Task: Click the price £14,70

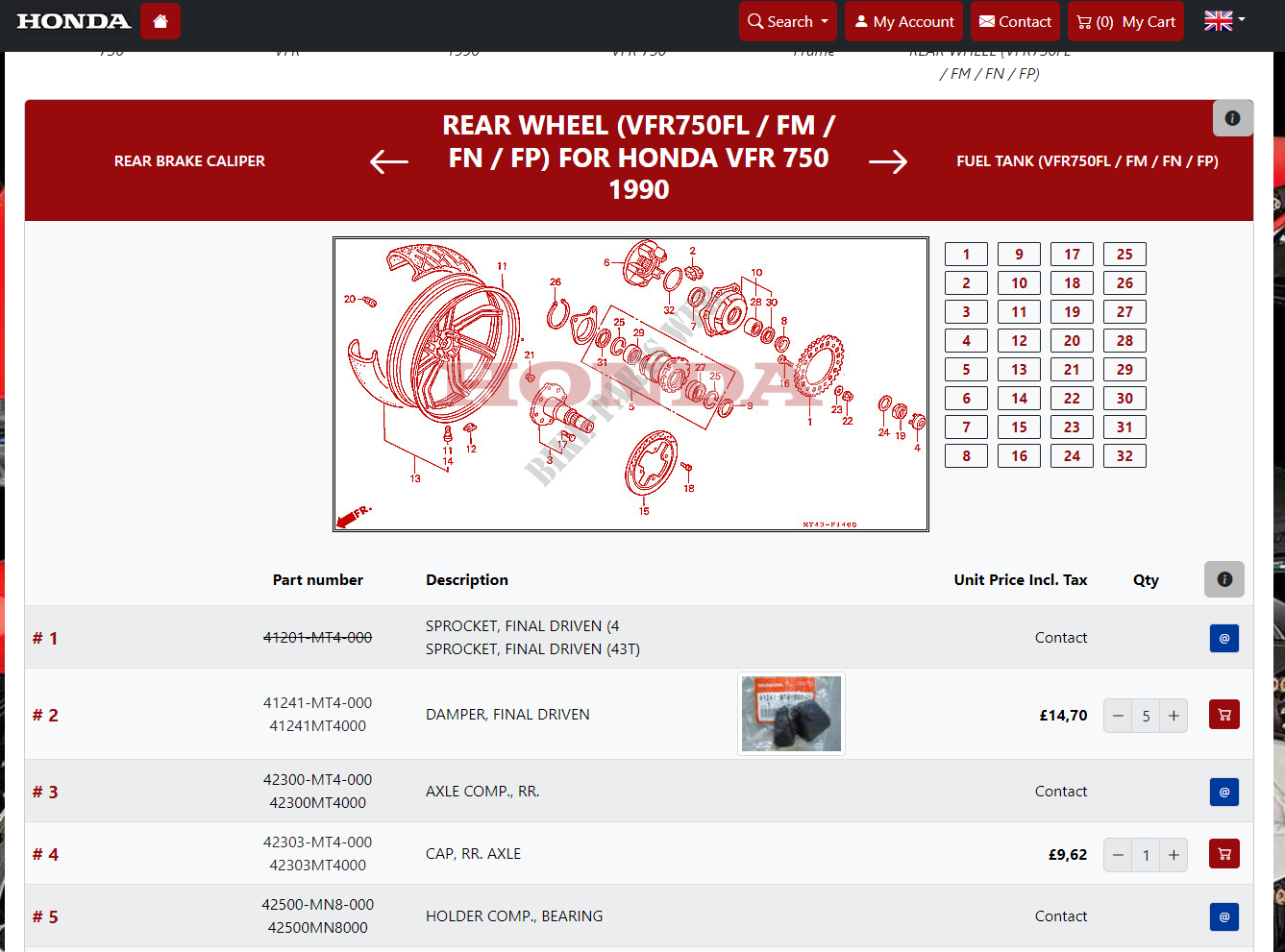Action: (1063, 716)
